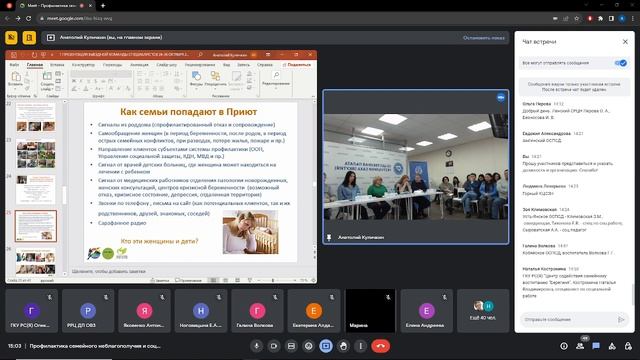Click second yellow extension button top-left
The width and height of the screenshot is (640, 360).
point(29,38)
